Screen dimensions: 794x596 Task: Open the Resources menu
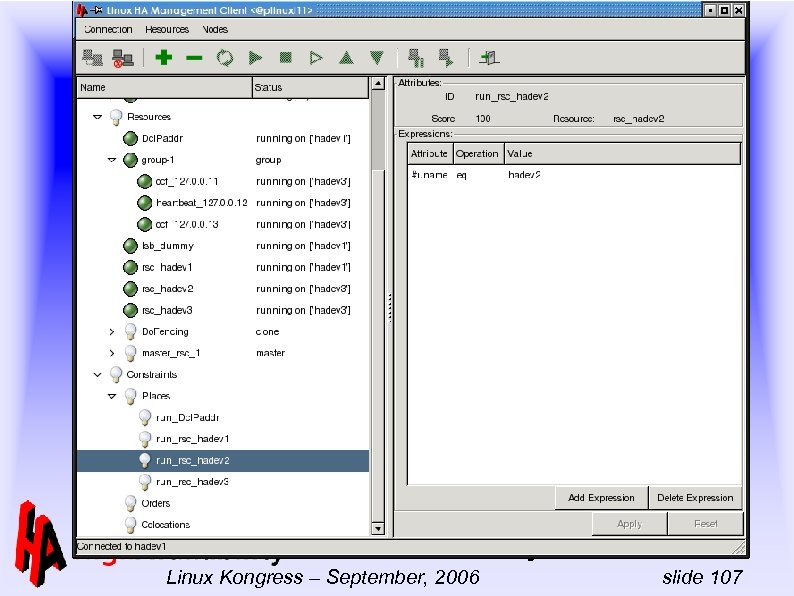coord(167,29)
